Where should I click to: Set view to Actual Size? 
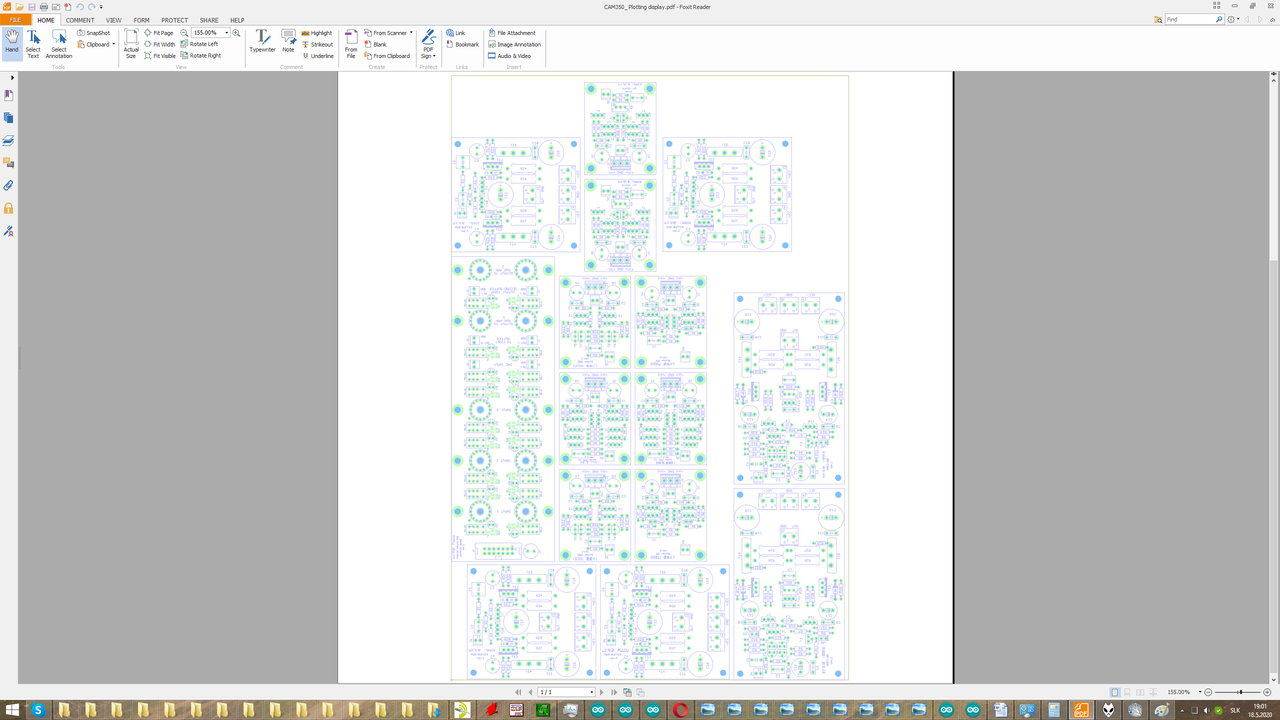(x=131, y=44)
